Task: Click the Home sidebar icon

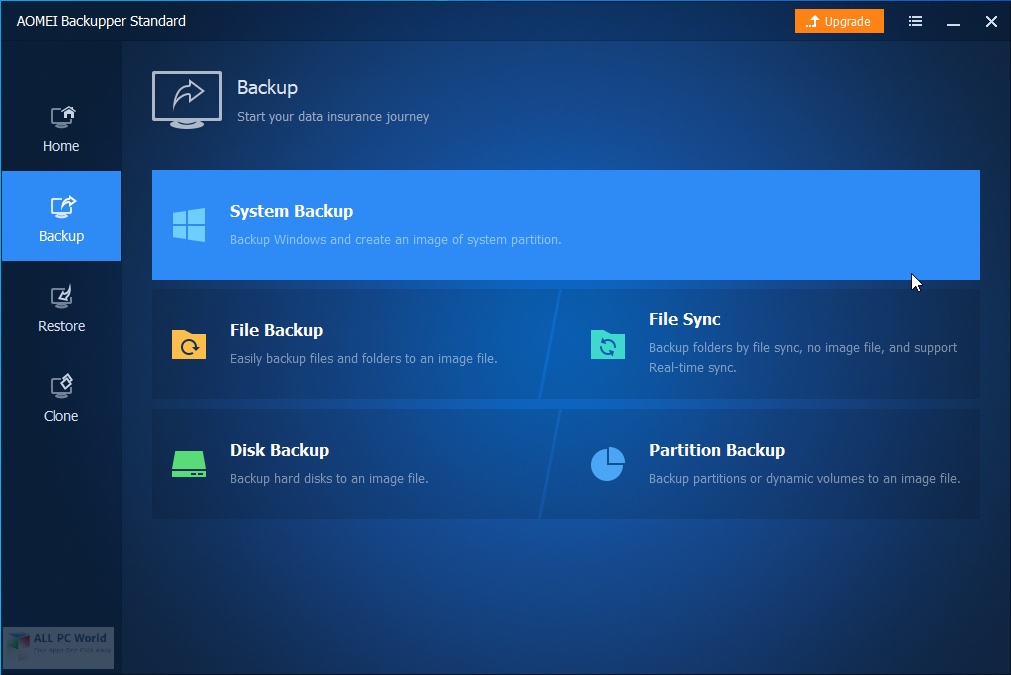Action: click(x=63, y=117)
